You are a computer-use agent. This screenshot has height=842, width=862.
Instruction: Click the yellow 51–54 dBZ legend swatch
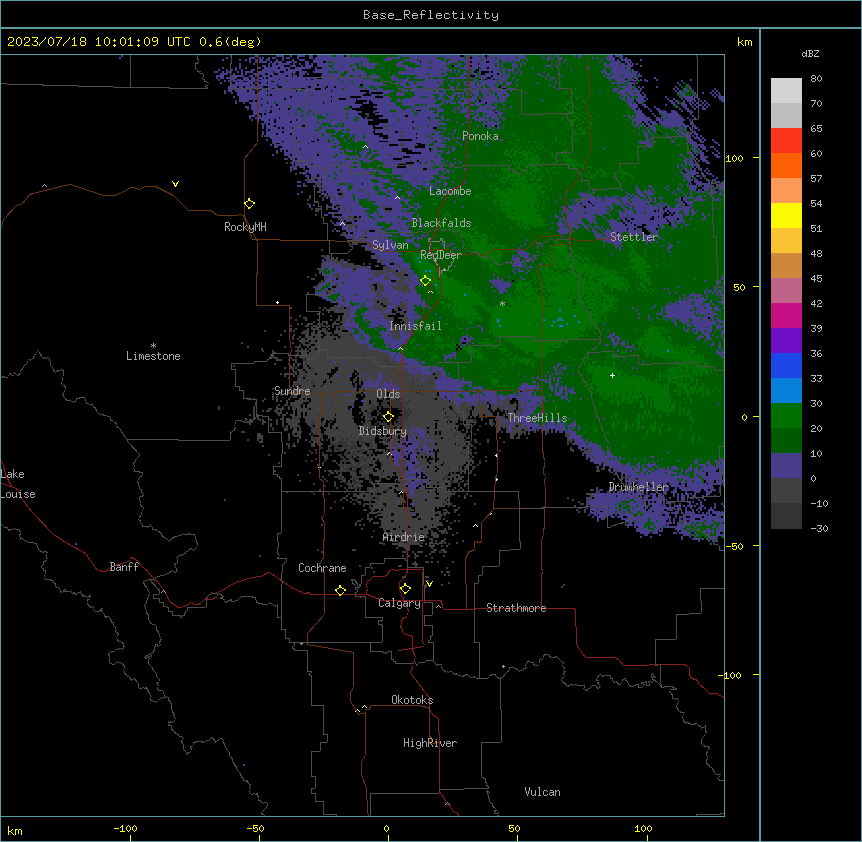tap(786, 215)
